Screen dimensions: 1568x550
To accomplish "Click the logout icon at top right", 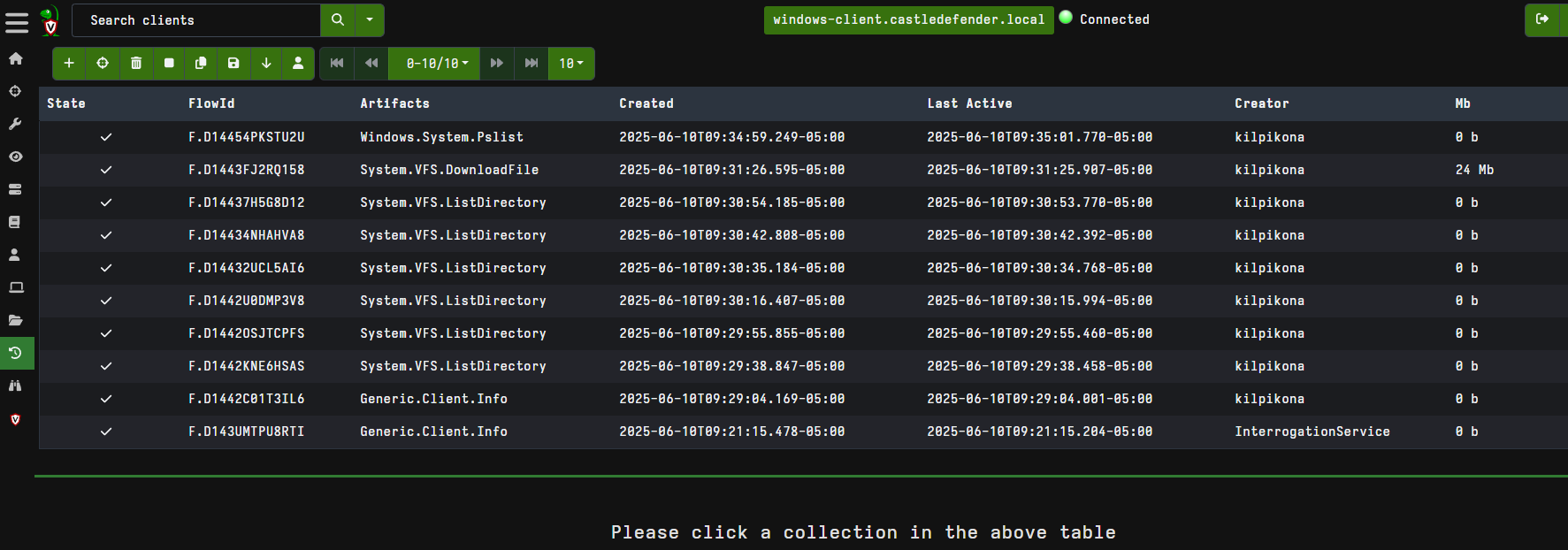I will pyautogui.click(x=1543, y=19).
